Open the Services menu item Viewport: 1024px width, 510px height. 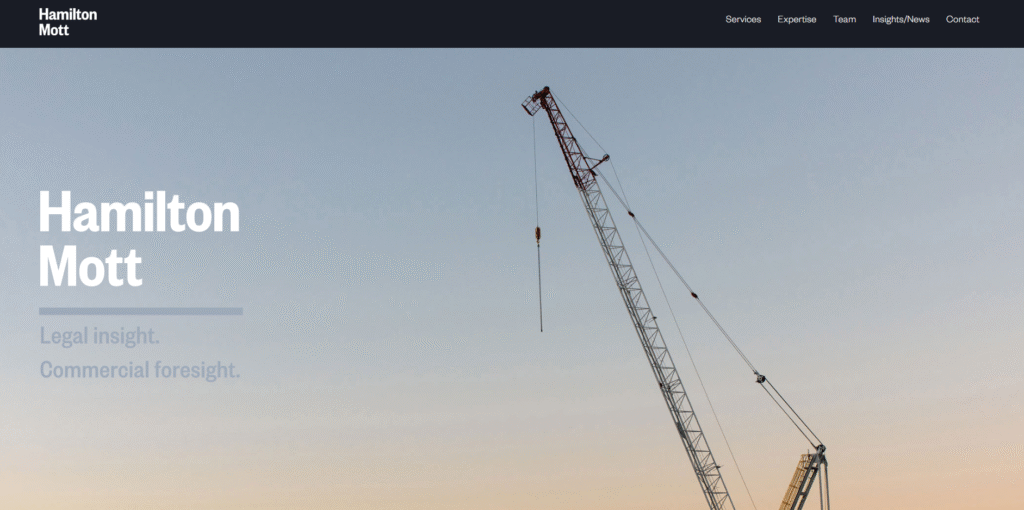743,20
